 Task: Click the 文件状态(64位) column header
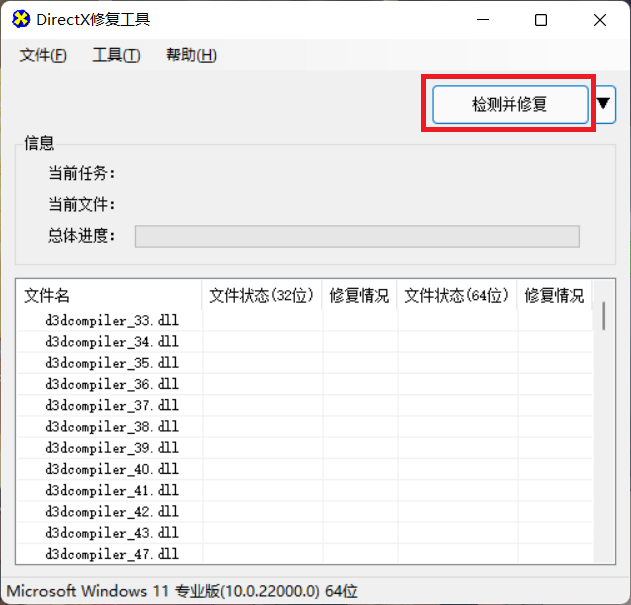tap(457, 296)
